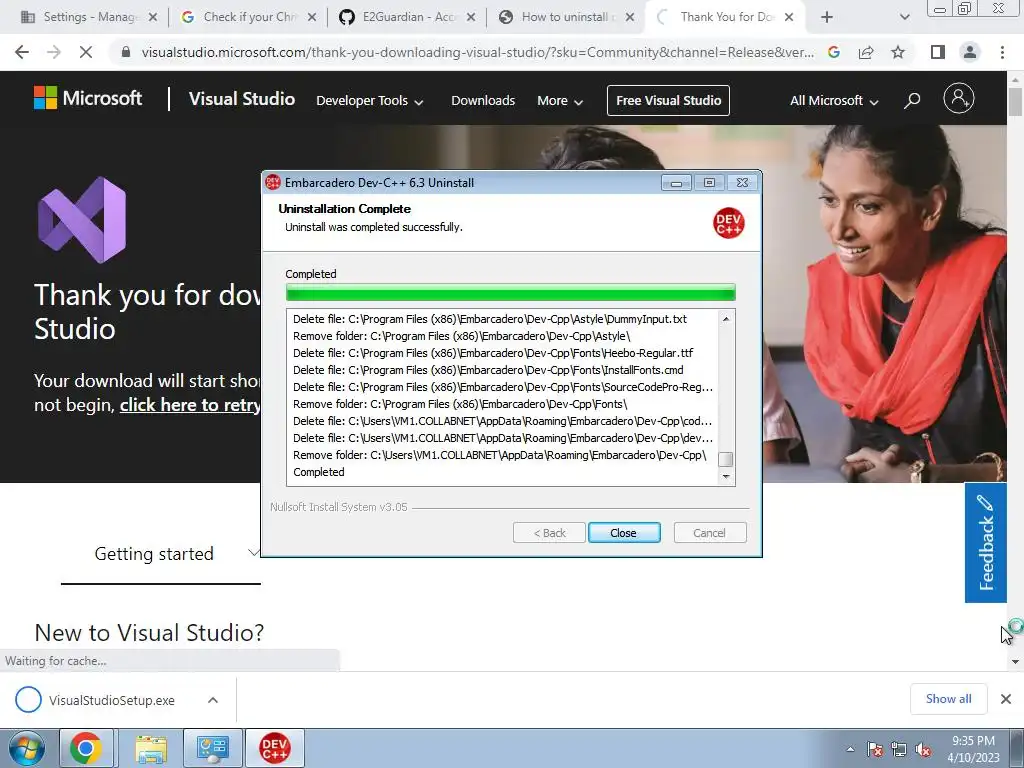Switch to 'Check if your Chr' tab
Screen dimensions: 1024x768
click(248, 17)
